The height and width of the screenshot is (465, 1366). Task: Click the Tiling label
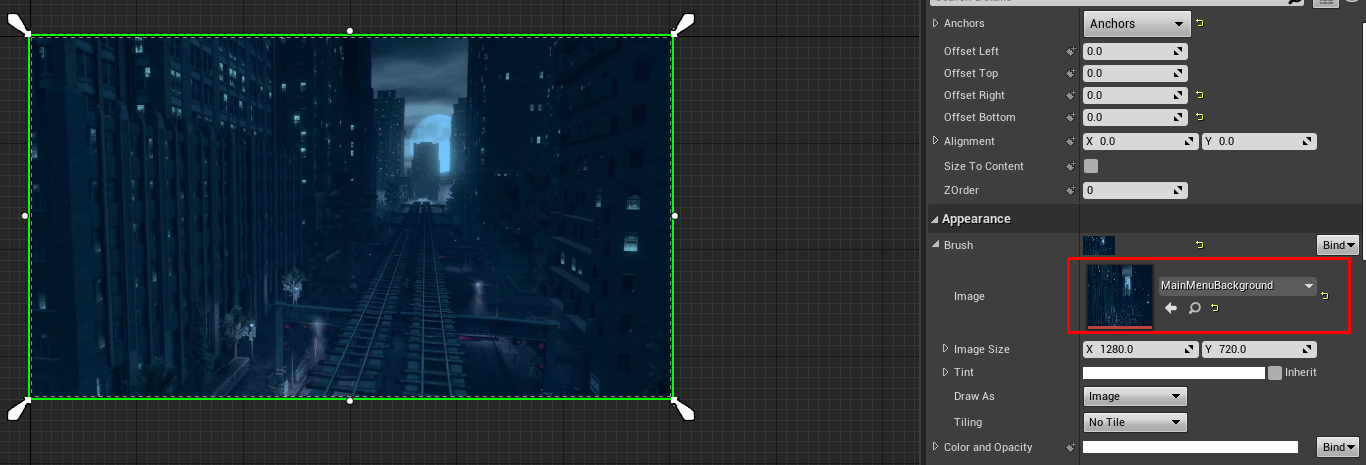[x=968, y=422]
